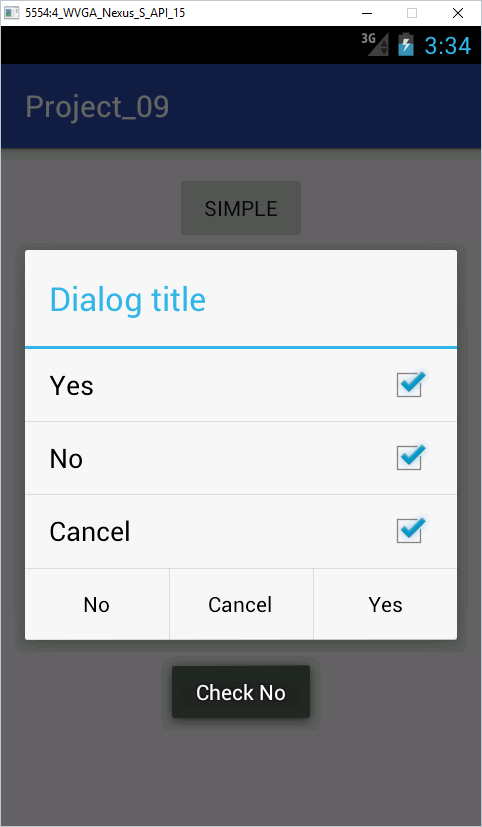Tap the SIMPLE button behind the dialog
The image size is (482, 827).
point(241,208)
